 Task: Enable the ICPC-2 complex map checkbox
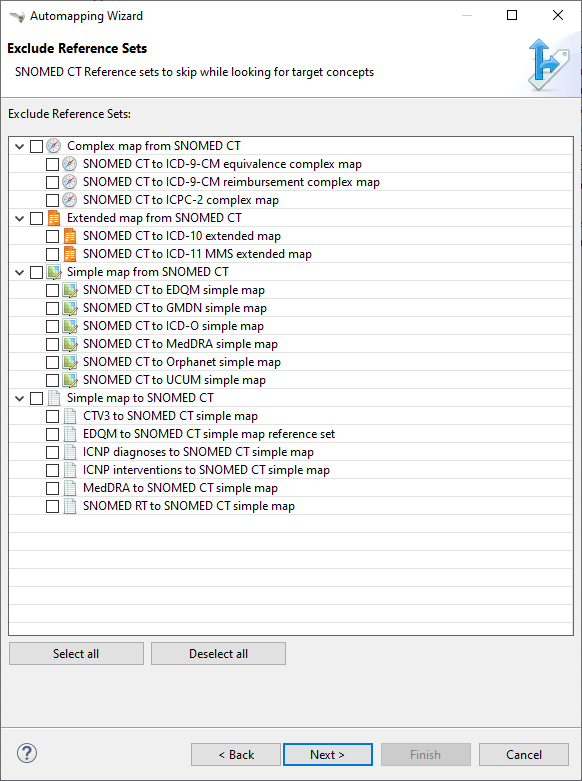pyautogui.click(x=52, y=200)
